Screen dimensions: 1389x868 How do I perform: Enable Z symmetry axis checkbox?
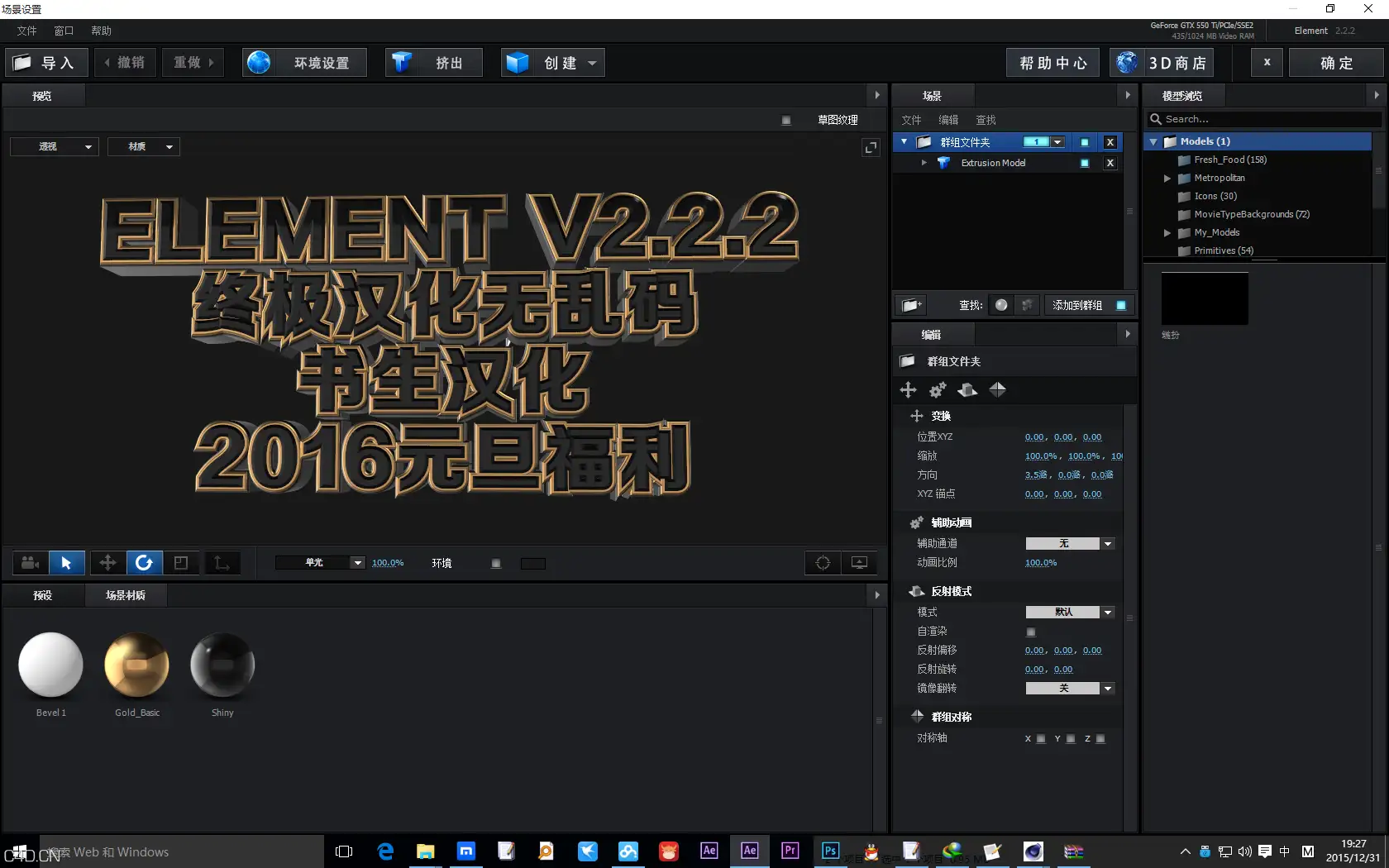coord(1100,739)
